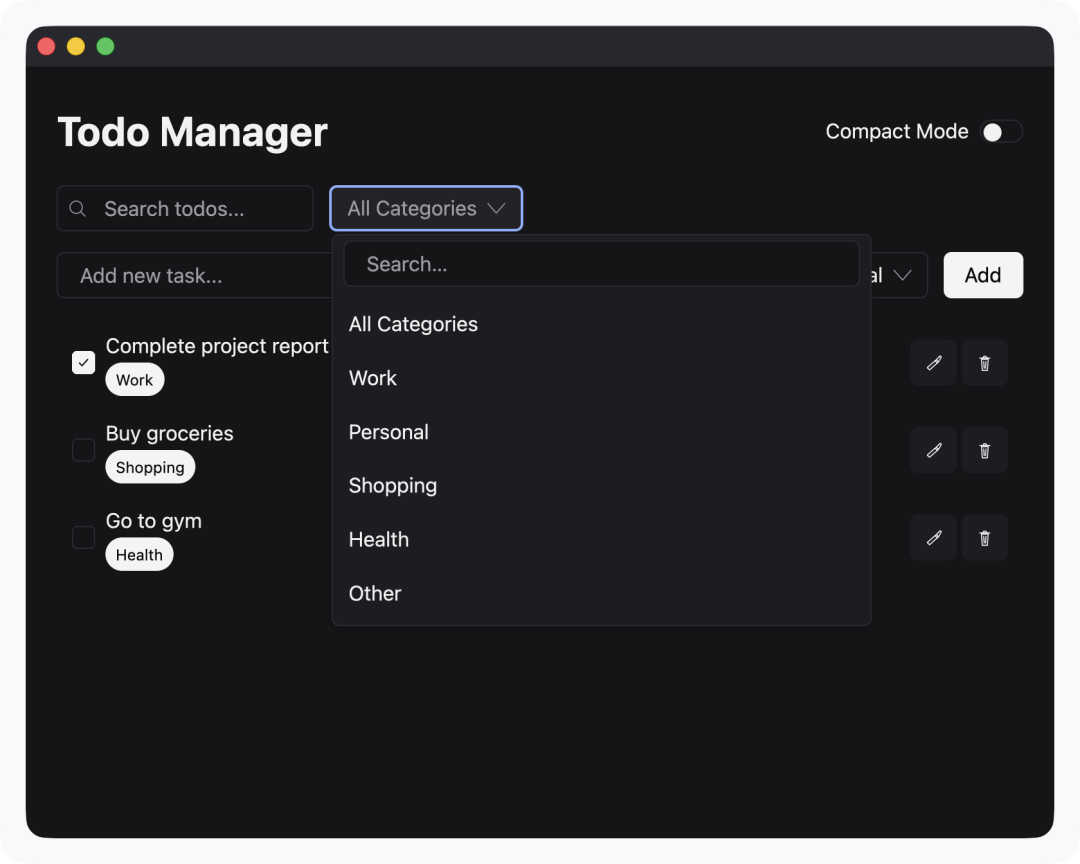
Task: Open the partially hidden dropdown beside Add
Action: pos(900,275)
